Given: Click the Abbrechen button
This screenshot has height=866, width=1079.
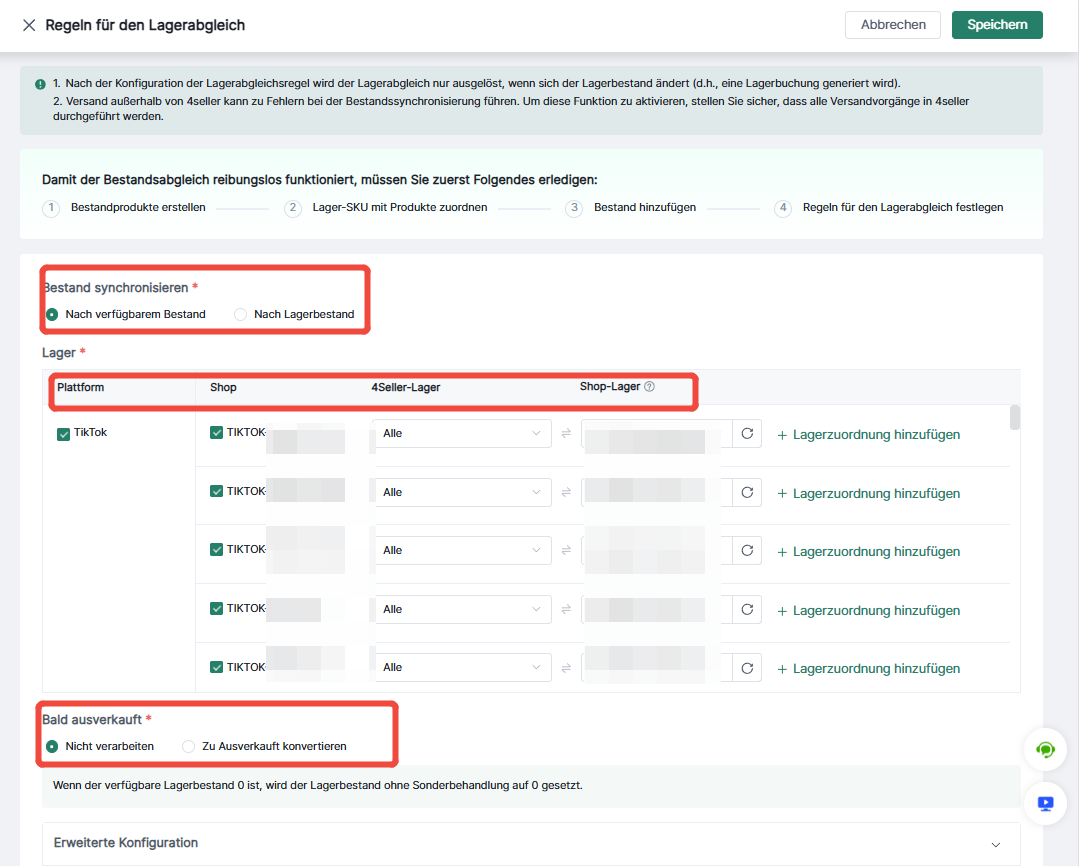Looking at the screenshot, I should (x=893, y=25).
